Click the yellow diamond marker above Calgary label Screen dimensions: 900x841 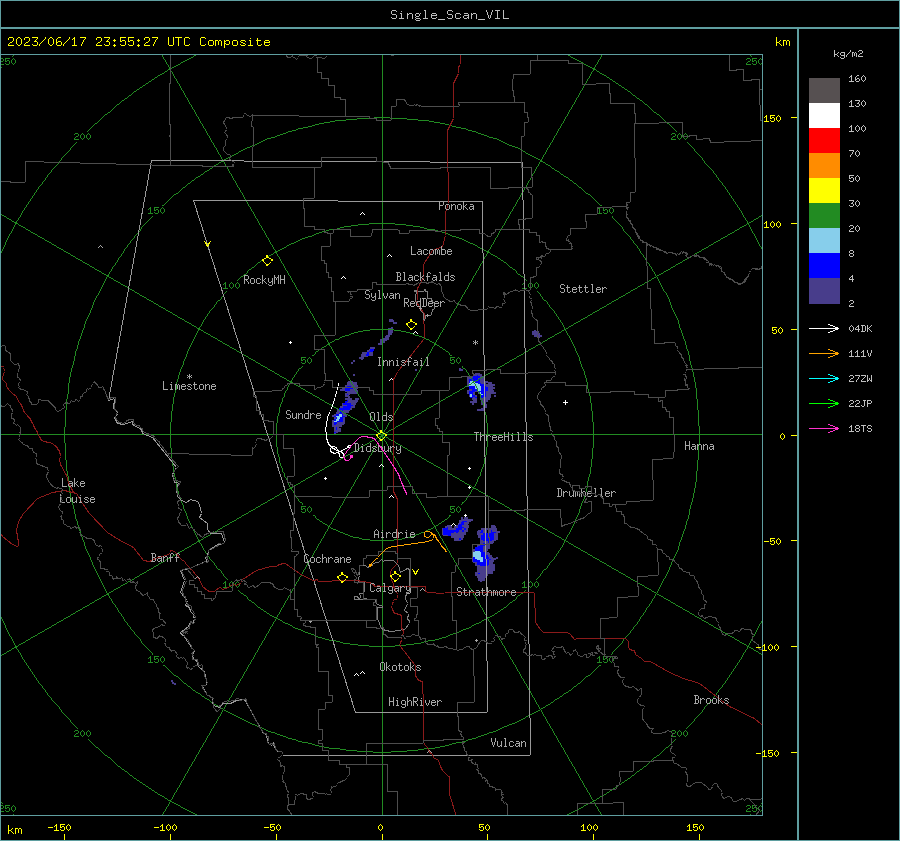pyautogui.click(x=395, y=576)
